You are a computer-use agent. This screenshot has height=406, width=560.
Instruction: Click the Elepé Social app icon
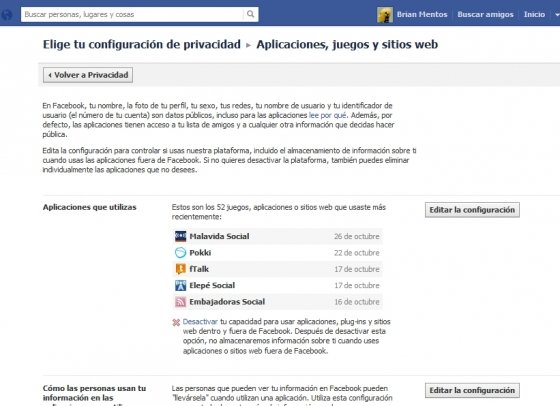click(180, 285)
